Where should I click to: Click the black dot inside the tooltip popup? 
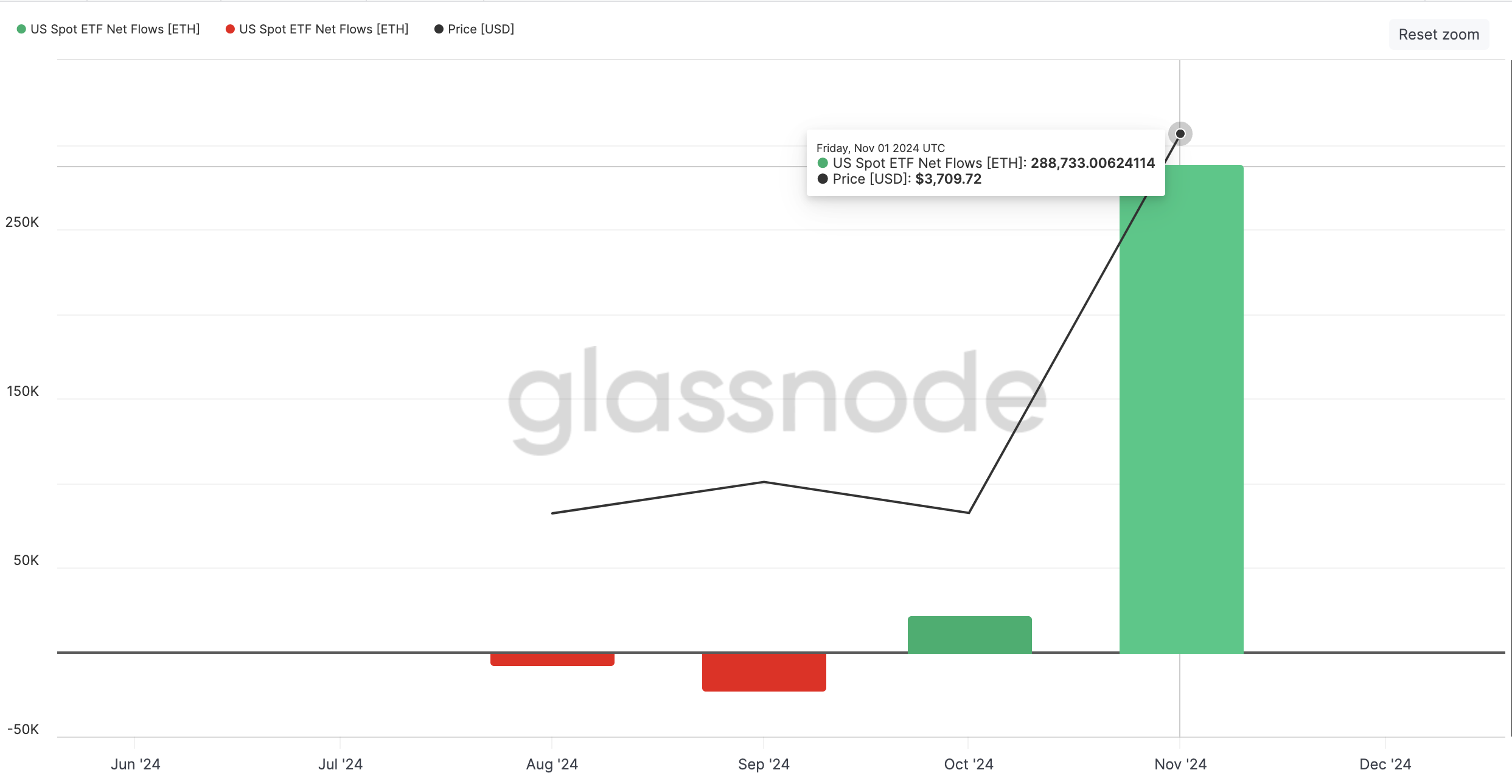coord(823,178)
